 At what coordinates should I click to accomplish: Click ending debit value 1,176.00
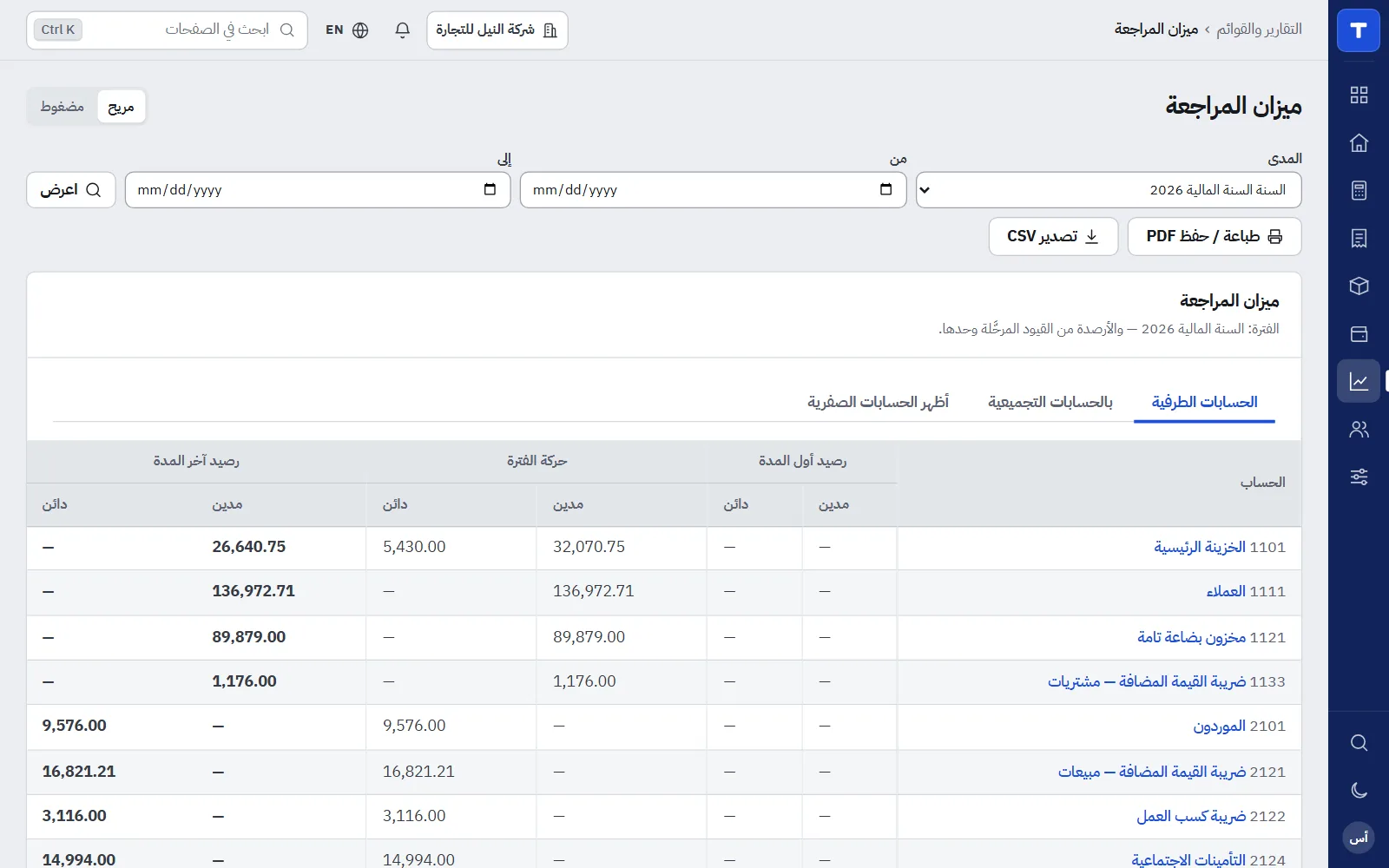click(x=245, y=681)
